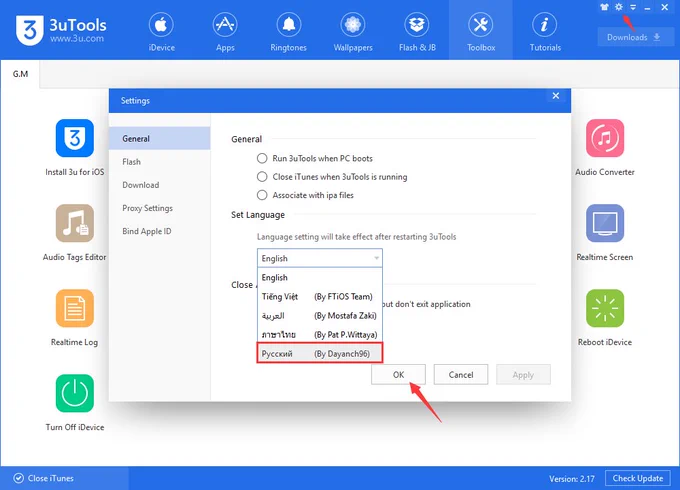Open the Wallpapers section

coord(353,31)
